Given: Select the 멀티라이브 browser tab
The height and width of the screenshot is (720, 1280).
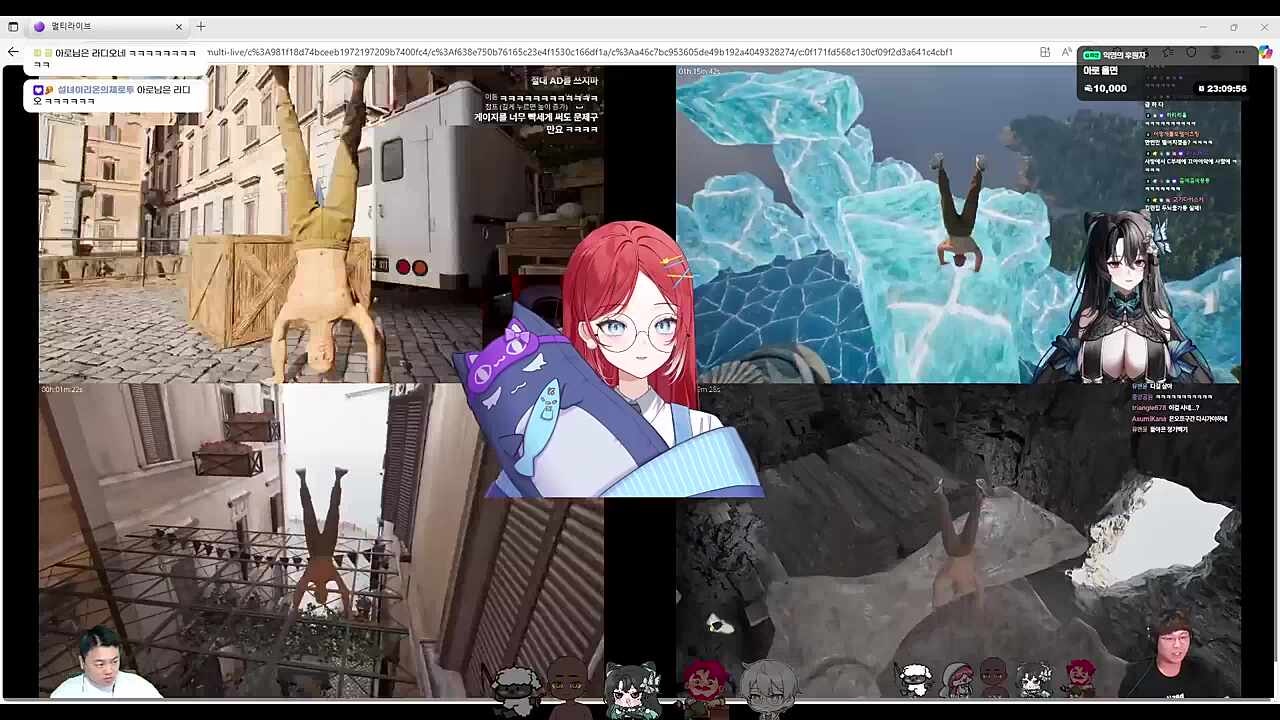Looking at the screenshot, I should tap(108, 27).
